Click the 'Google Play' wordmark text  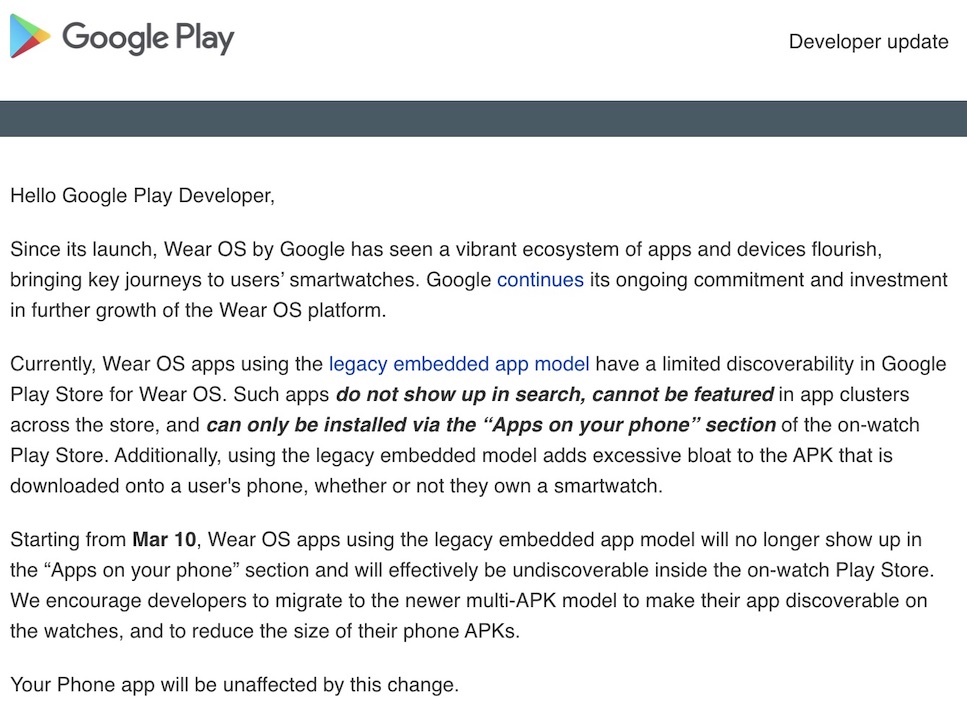[148, 38]
